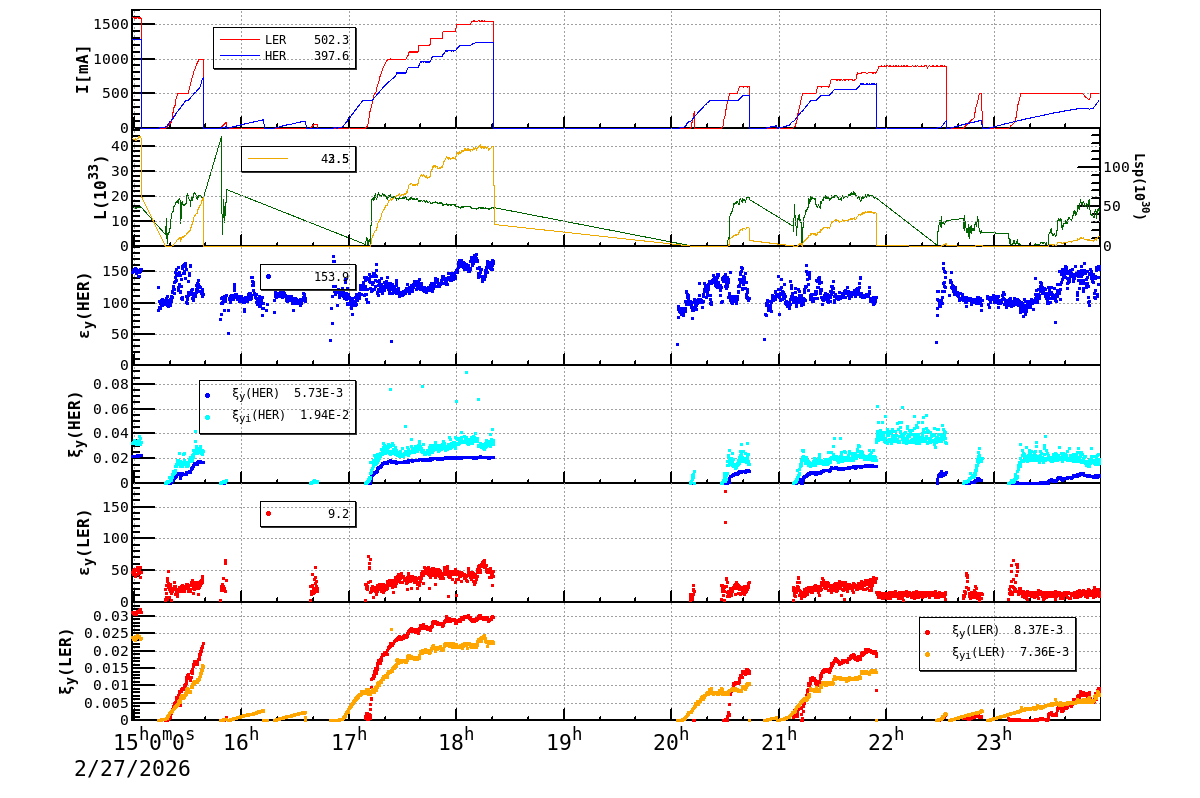
Task: Click the ξy(LER) 8.37E-3 legend entry
Action: click(x=994, y=630)
